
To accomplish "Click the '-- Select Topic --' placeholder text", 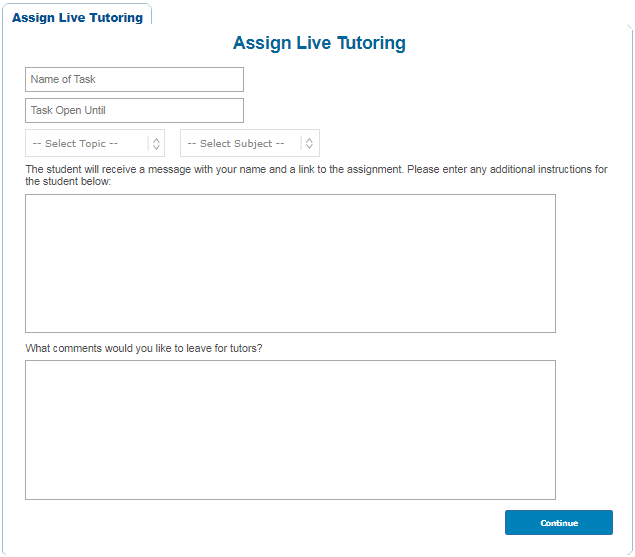I will 75,143.
